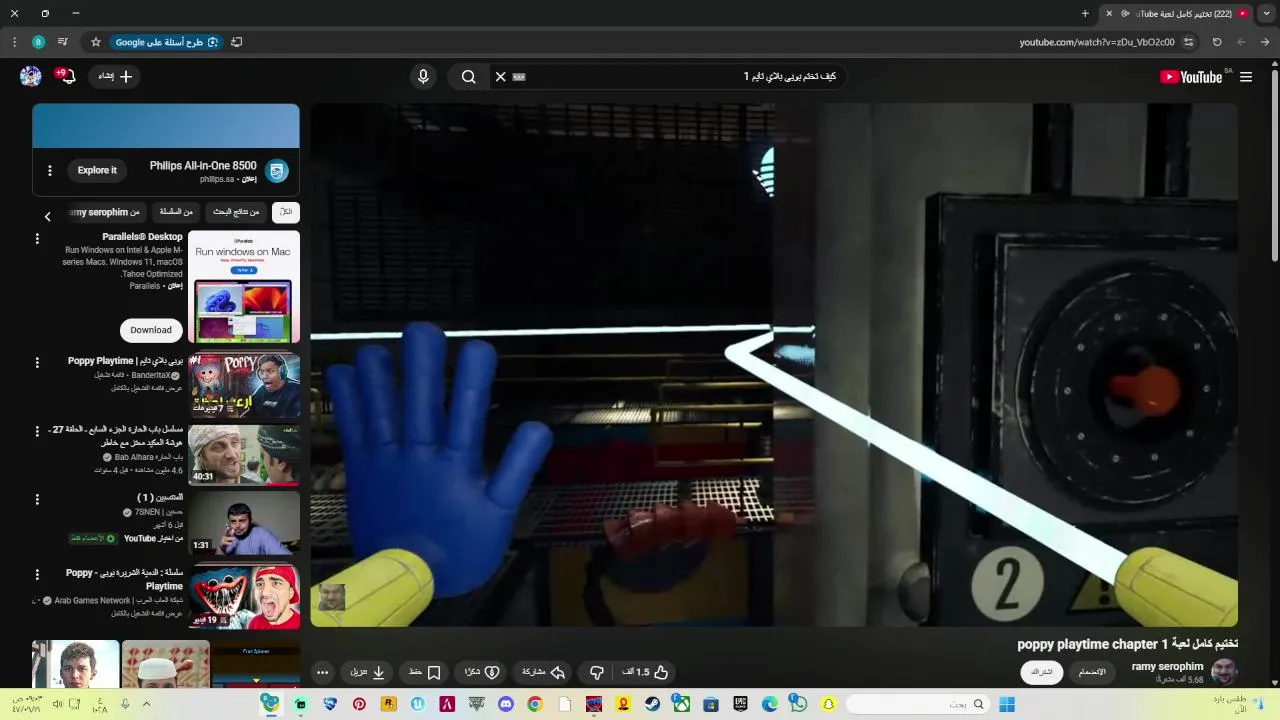Go back with the browser arrow
The width and height of the screenshot is (1280, 720).
click(x=1265, y=42)
